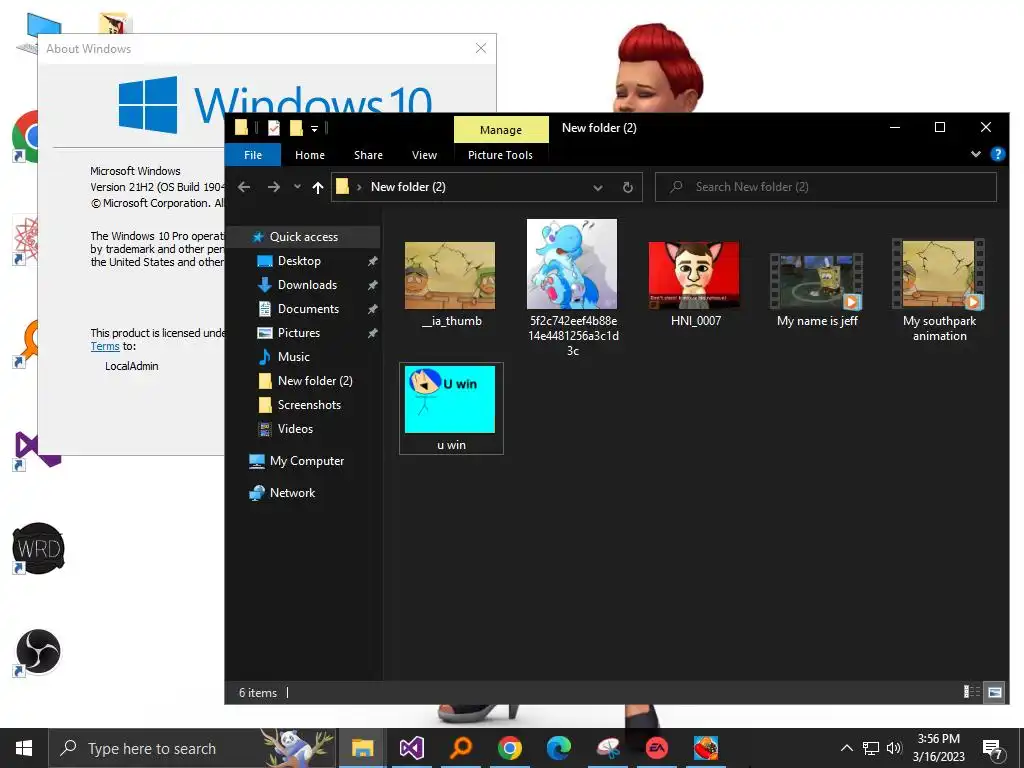The height and width of the screenshot is (768, 1024).
Task: Select the __ia_thumb image file
Action: (451, 284)
